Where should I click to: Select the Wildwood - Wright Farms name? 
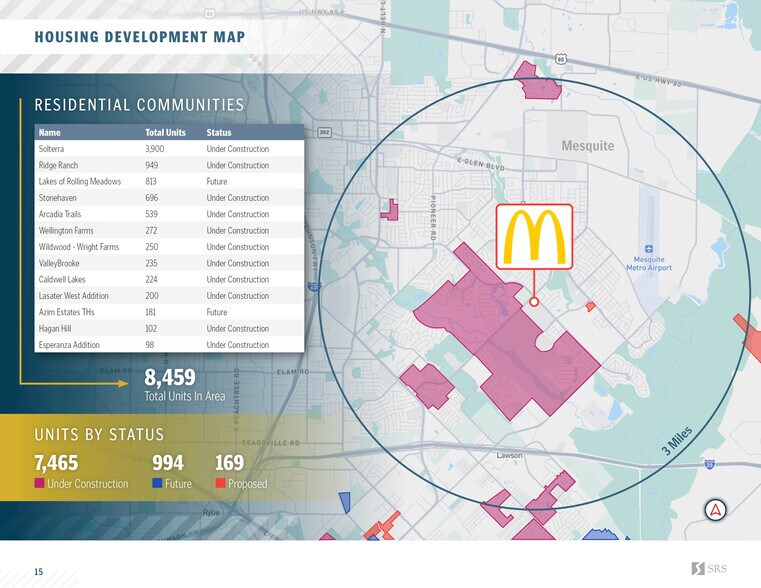79,247
